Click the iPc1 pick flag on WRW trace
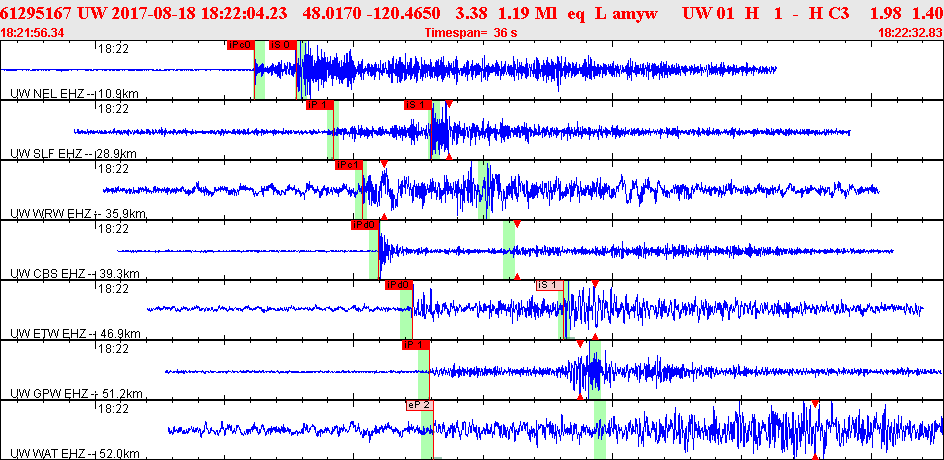This screenshot has width=944, height=460. click(x=347, y=165)
